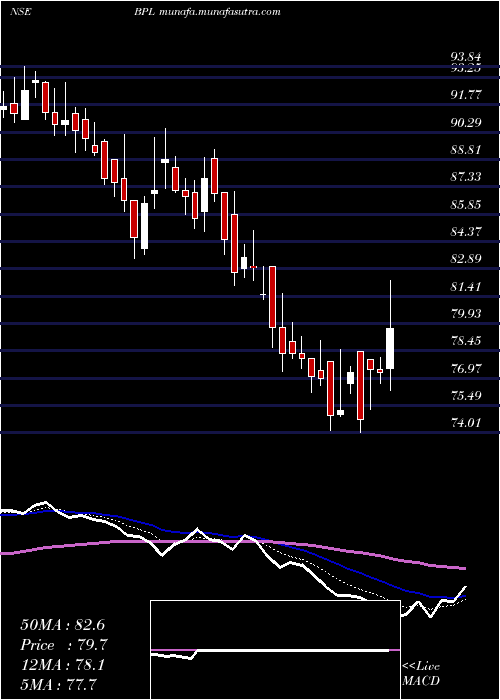500x700 pixels.
Task: Click the 91.77 price level label
Action: click(x=466, y=94)
